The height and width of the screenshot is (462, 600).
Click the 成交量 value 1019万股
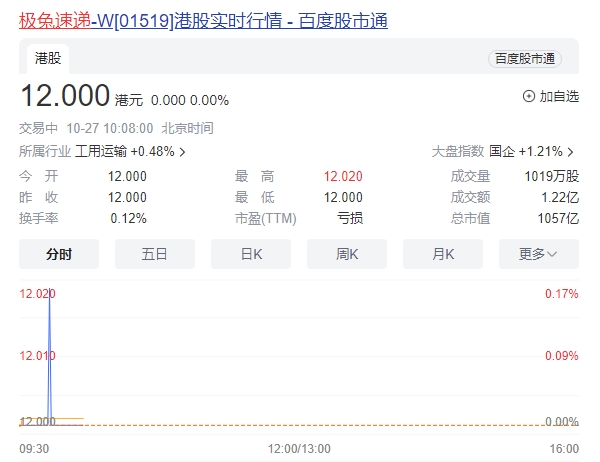click(x=551, y=176)
